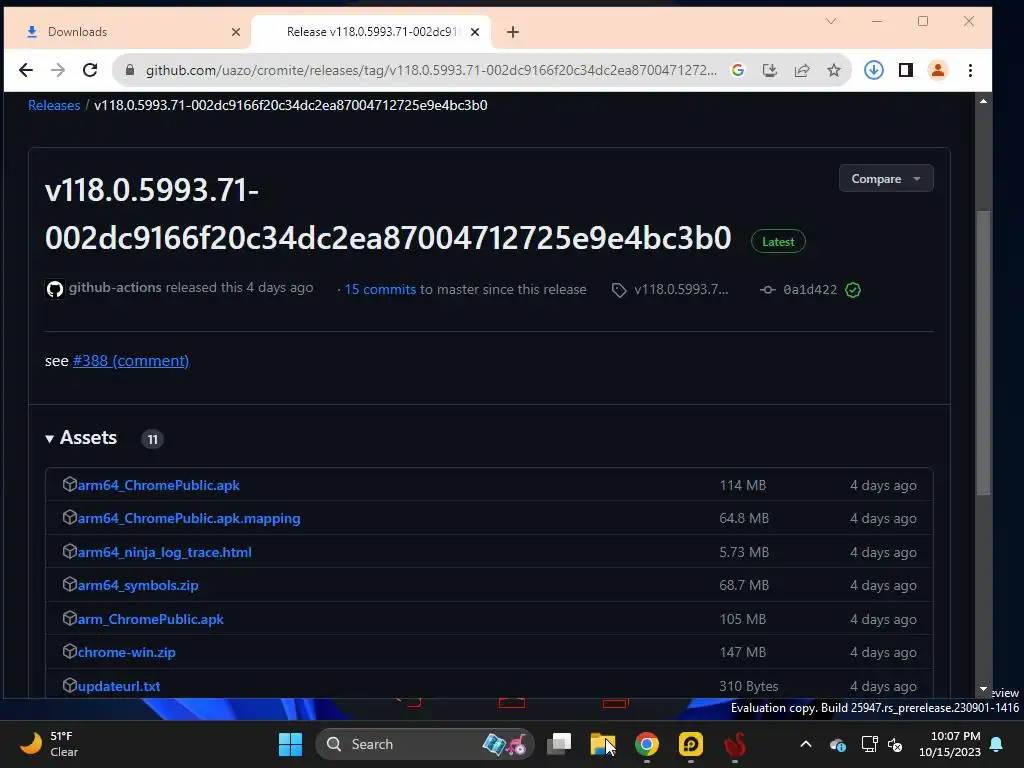The width and height of the screenshot is (1024, 768).
Task: Click the Google icon in address bar
Action: pyautogui.click(x=738, y=70)
